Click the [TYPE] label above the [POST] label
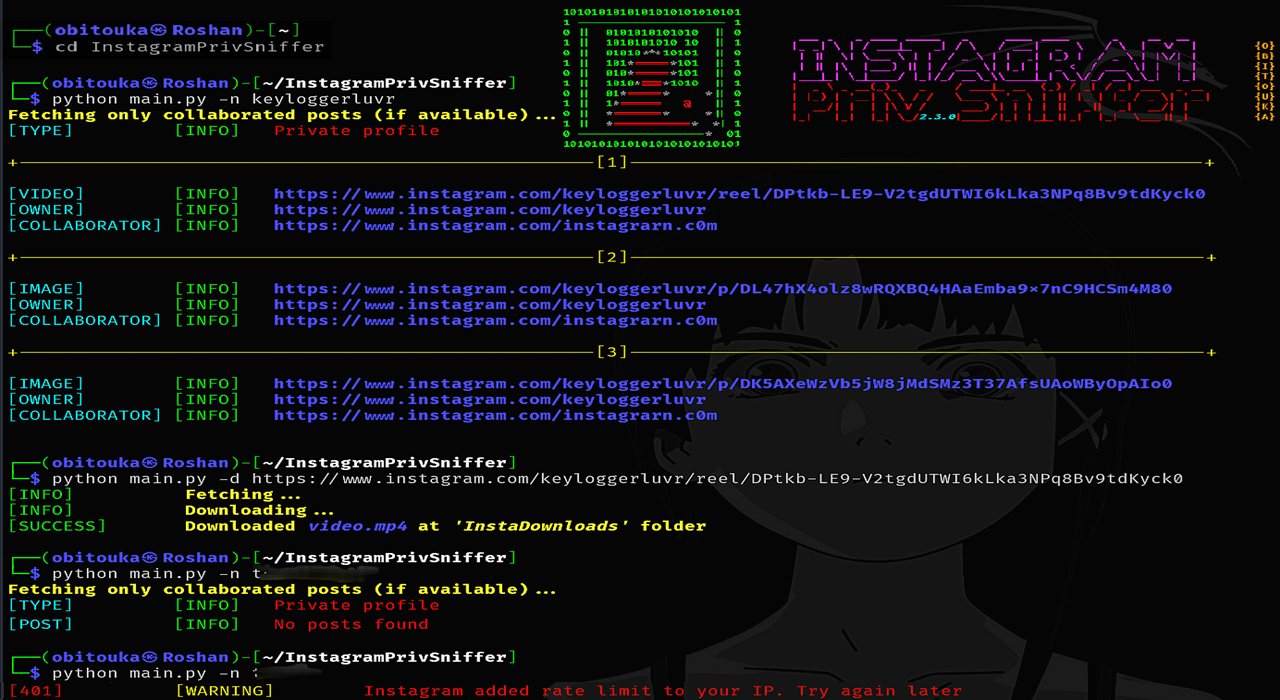Image resolution: width=1280 pixels, height=700 pixels. click(40, 605)
